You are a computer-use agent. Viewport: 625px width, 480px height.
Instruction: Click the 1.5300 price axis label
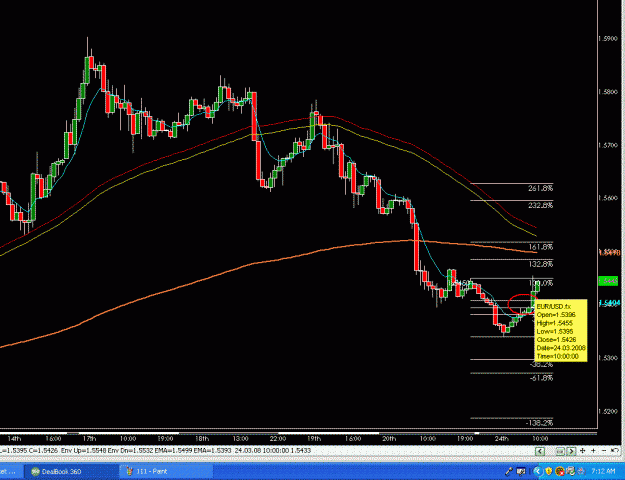(609, 358)
